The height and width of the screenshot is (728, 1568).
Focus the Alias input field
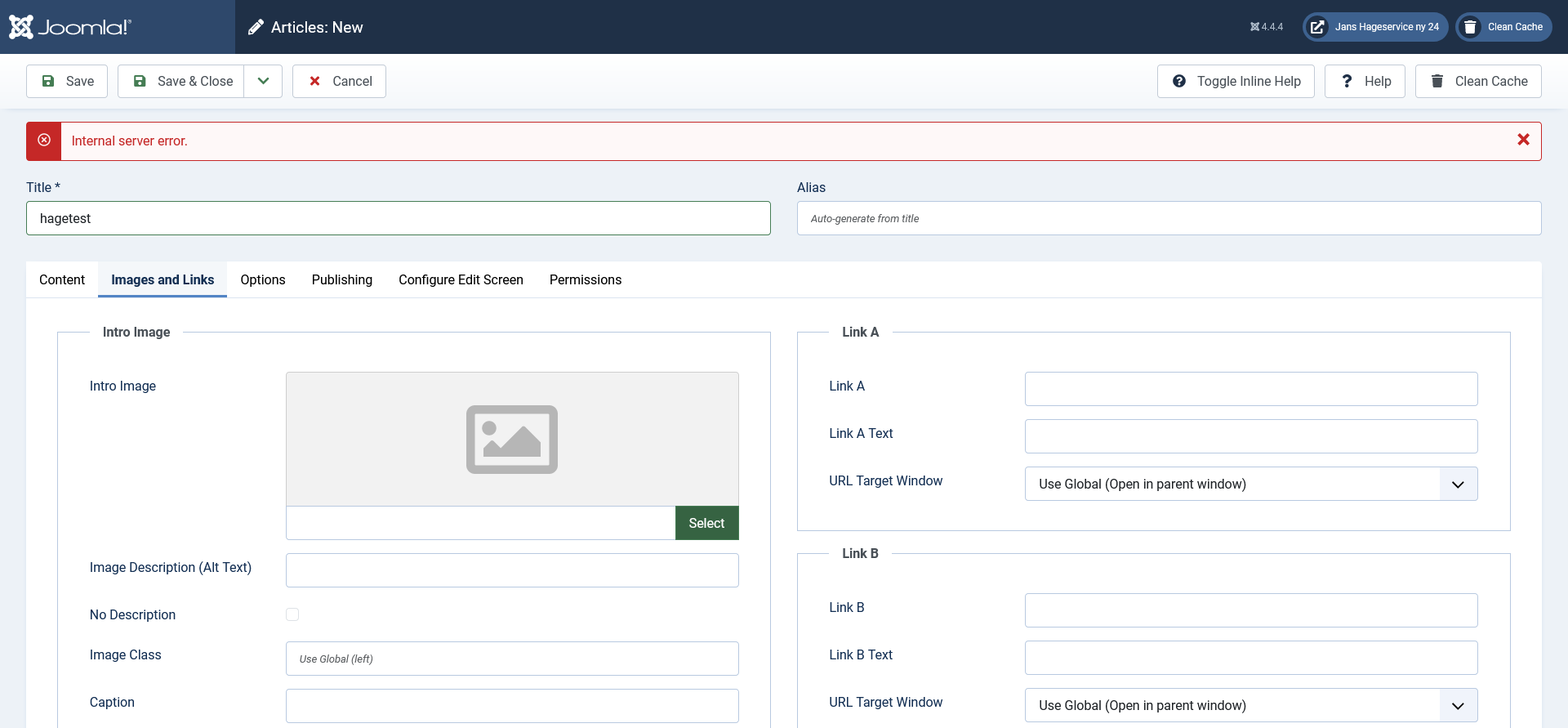click(x=1169, y=218)
